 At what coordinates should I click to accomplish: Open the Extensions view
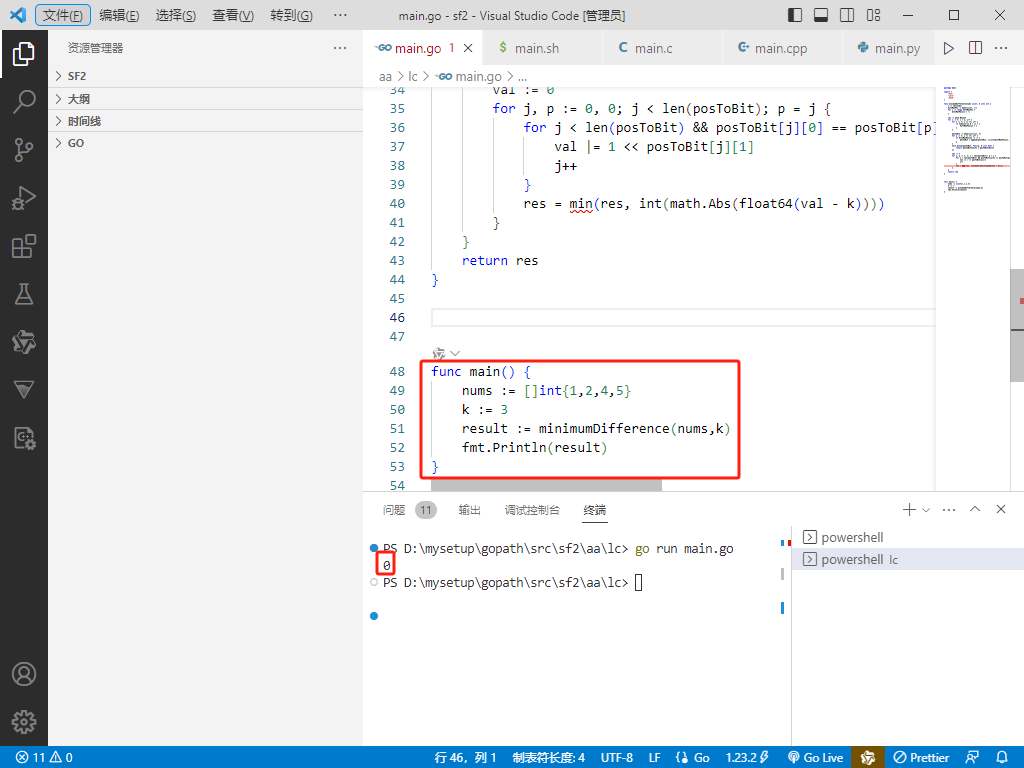(x=24, y=246)
